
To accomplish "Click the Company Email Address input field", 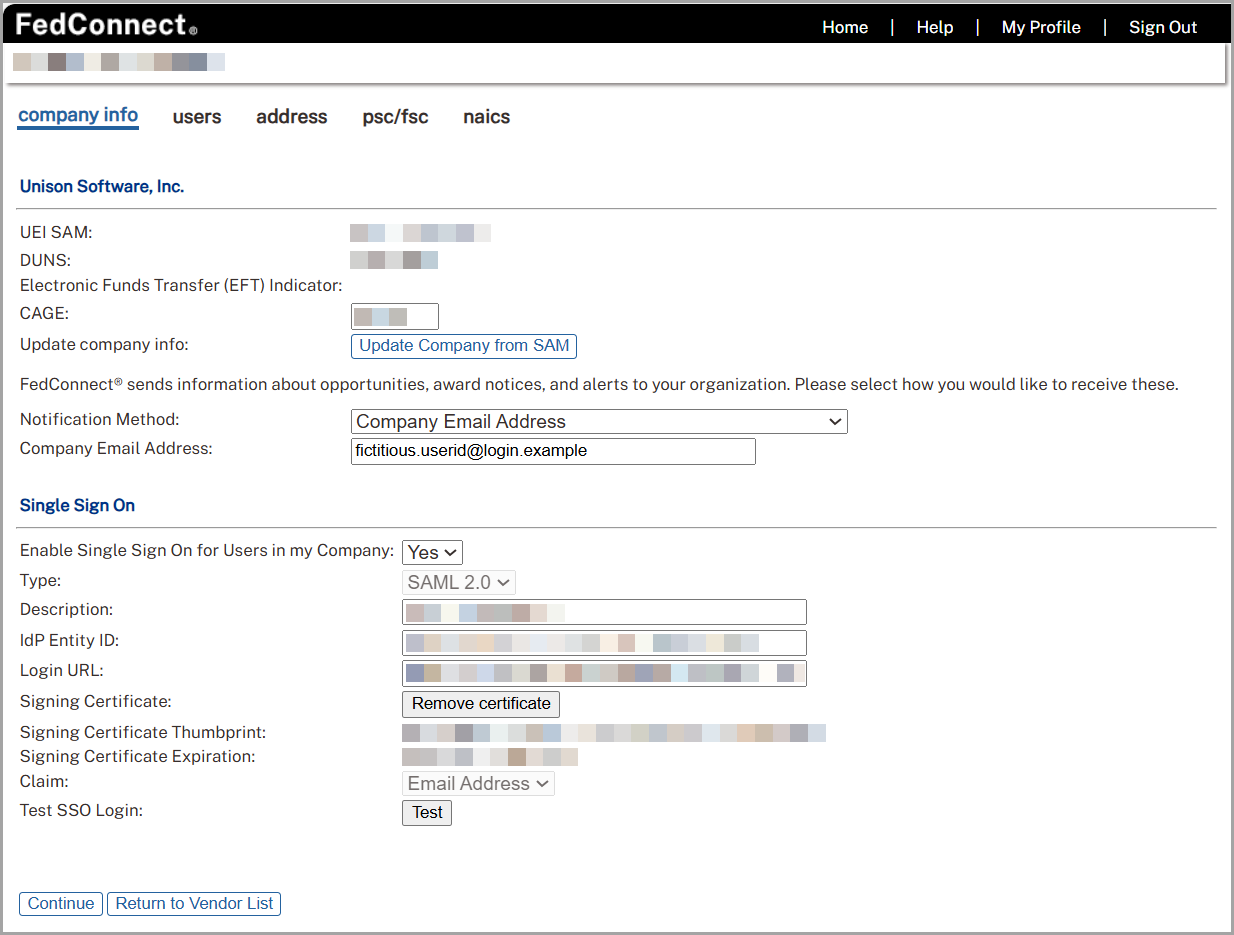I will click(553, 451).
